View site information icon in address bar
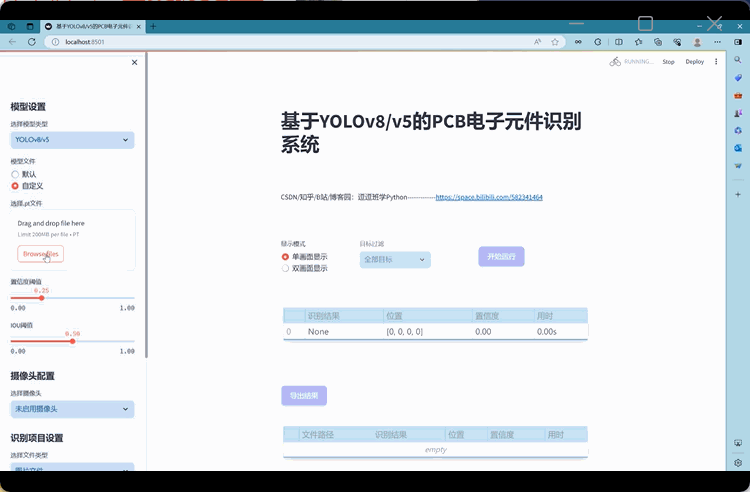Screen dimensions: 750x492 click(55, 42)
